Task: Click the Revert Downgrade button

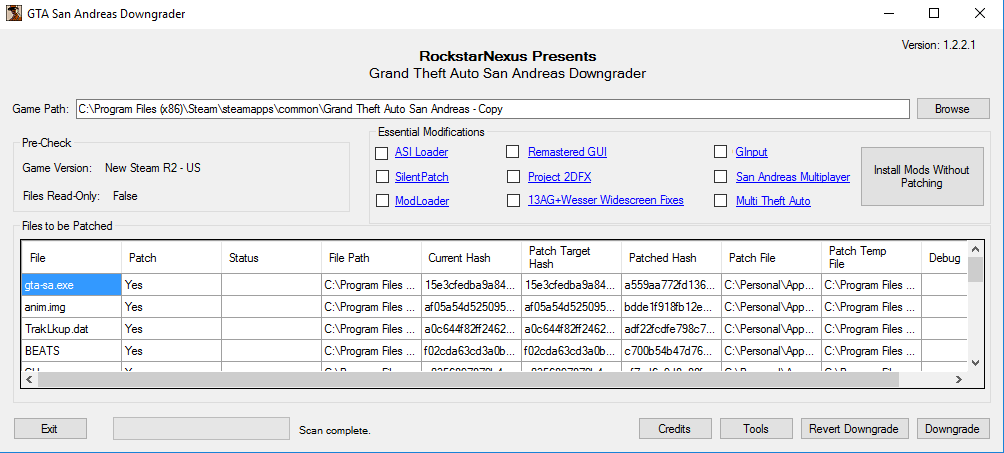Action: coord(855,429)
